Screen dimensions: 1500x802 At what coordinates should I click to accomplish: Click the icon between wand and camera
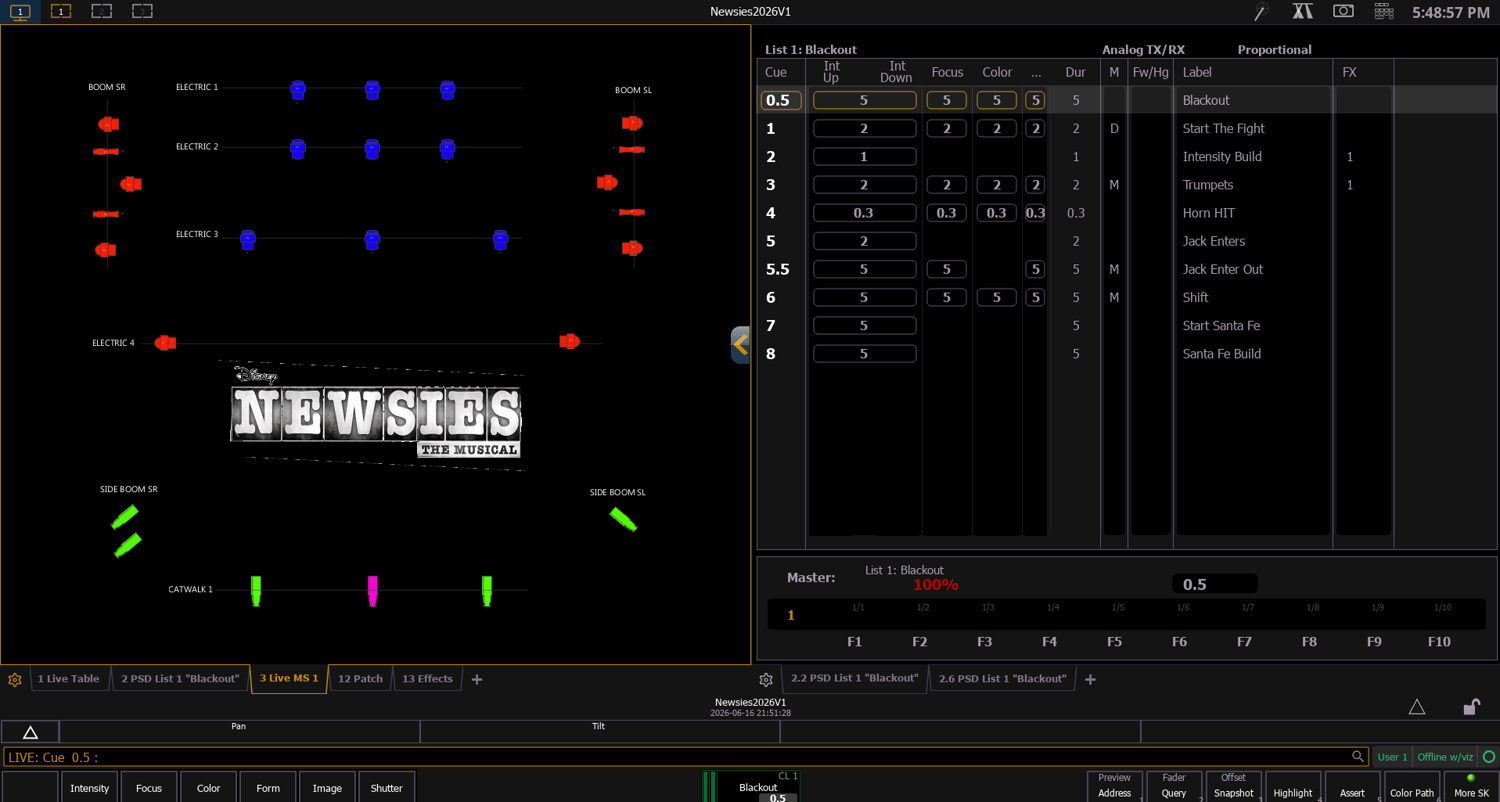coord(1302,11)
